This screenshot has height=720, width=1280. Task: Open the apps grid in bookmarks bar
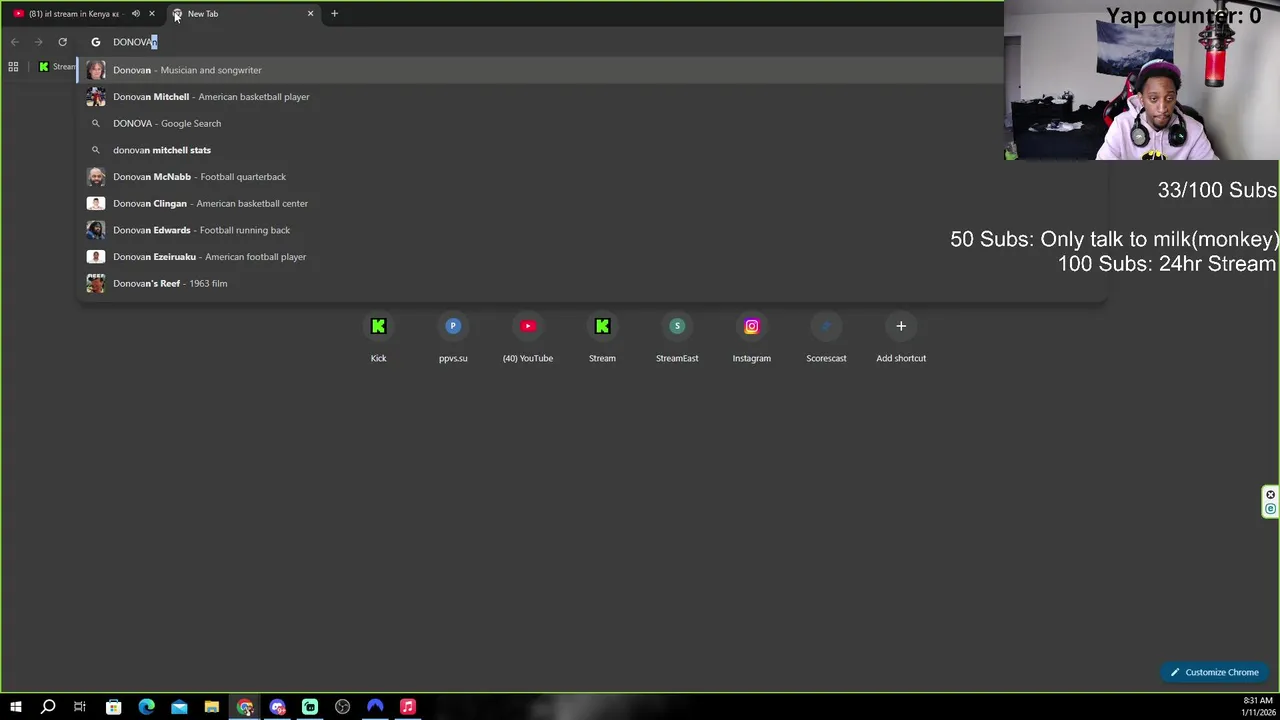click(x=13, y=67)
